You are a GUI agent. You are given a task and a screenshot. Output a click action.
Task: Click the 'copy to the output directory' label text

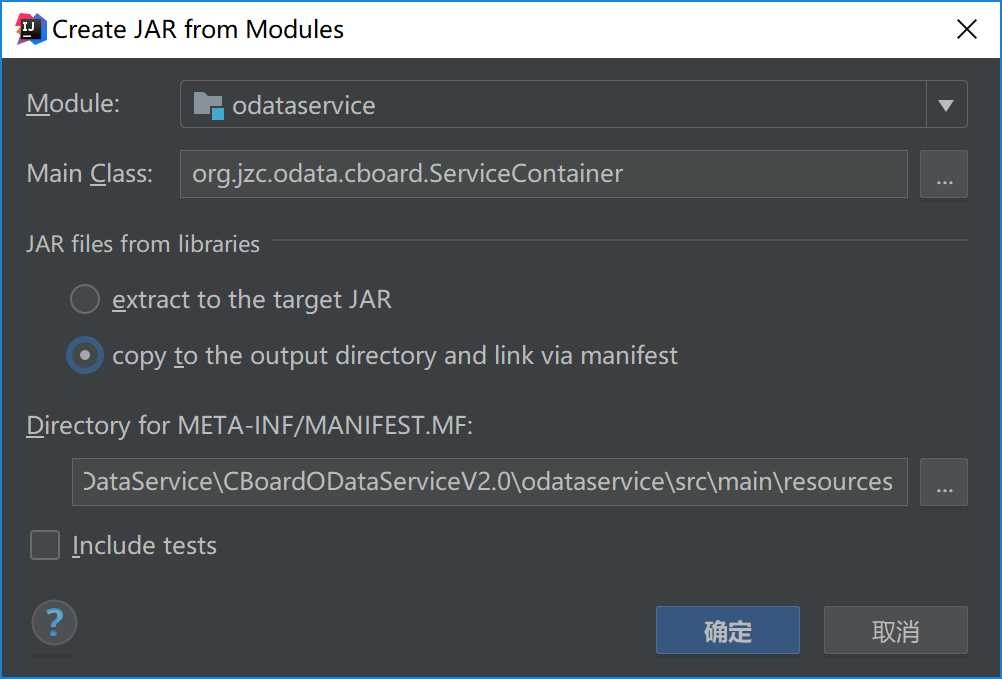(x=395, y=356)
